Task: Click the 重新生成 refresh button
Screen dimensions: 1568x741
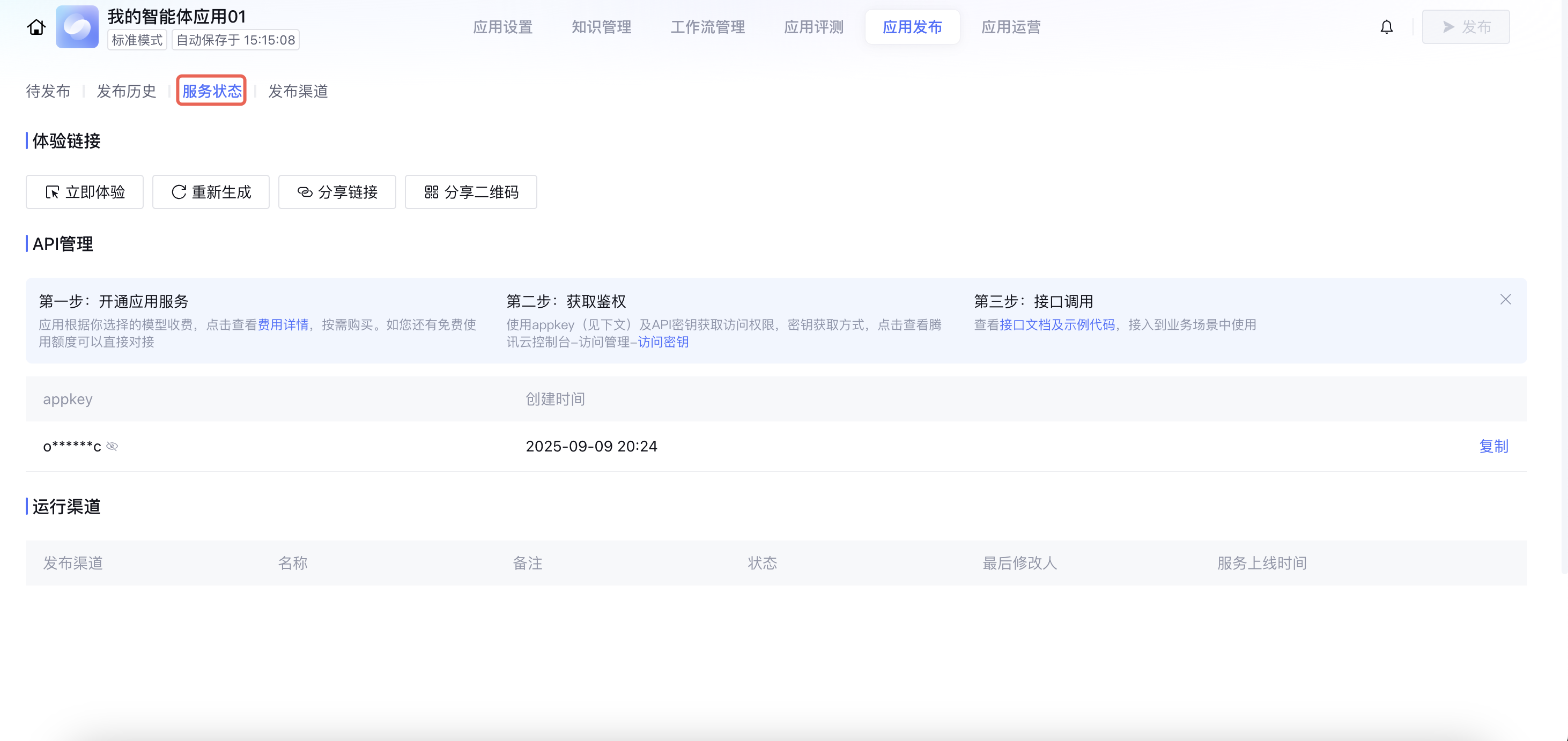Action: point(211,192)
